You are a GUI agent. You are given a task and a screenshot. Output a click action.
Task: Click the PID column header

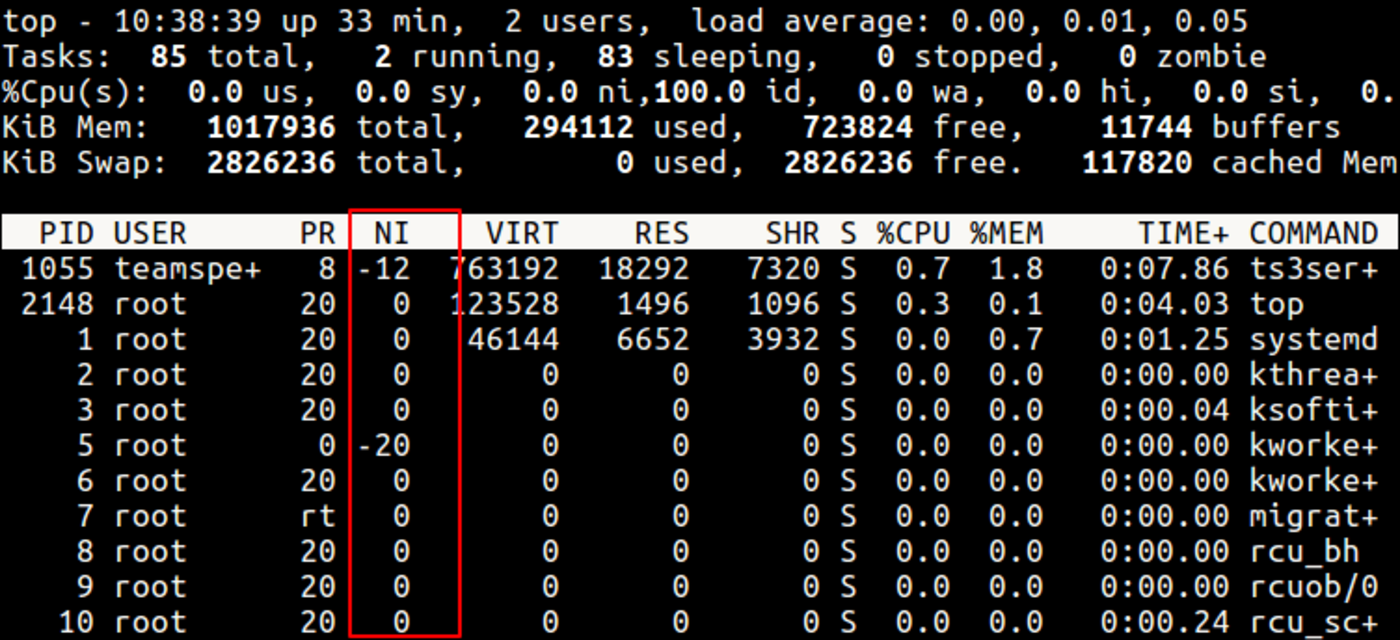(x=66, y=234)
